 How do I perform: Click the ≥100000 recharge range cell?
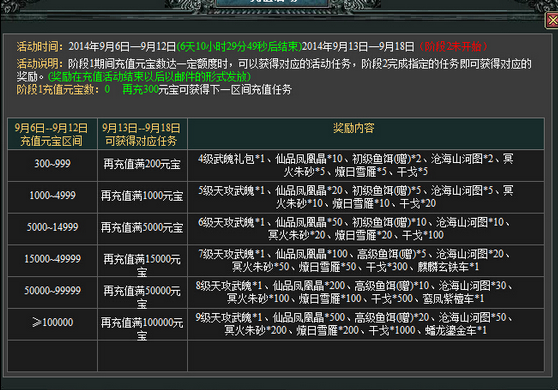click(x=52, y=323)
